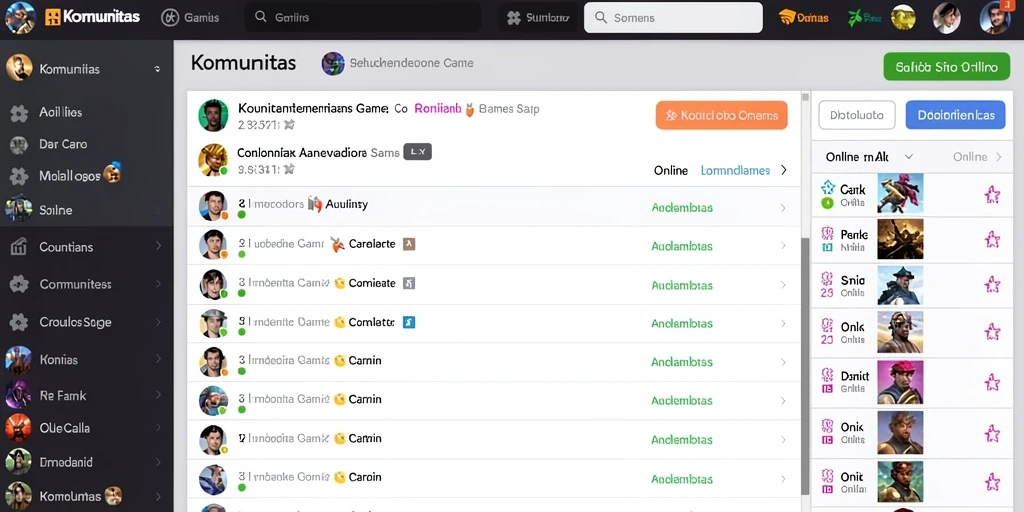Click the emoji icon in Lrnbentta Camie row
Viewport: 1024px width, 512px height.
coord(339,283)
